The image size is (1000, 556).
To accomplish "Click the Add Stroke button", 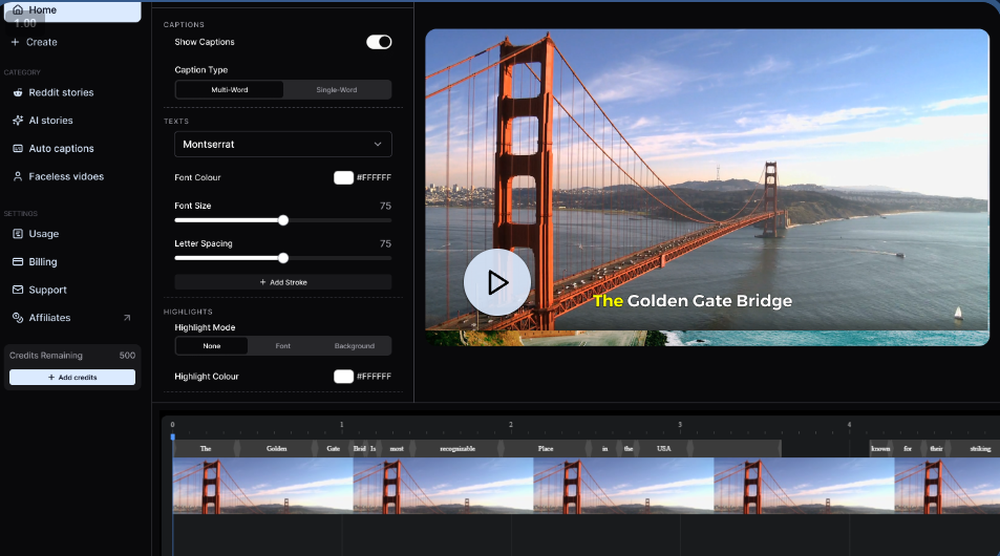I will point(283,283).
